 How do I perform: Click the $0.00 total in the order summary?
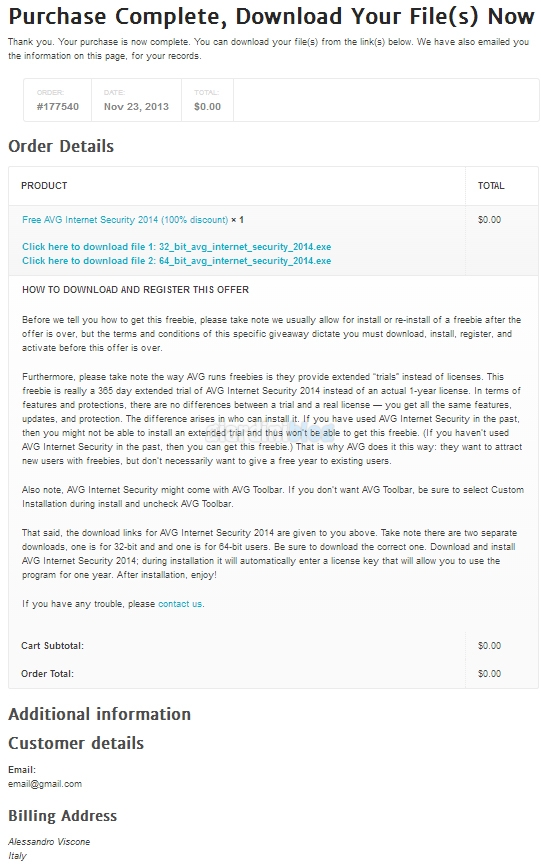point(208,107)
